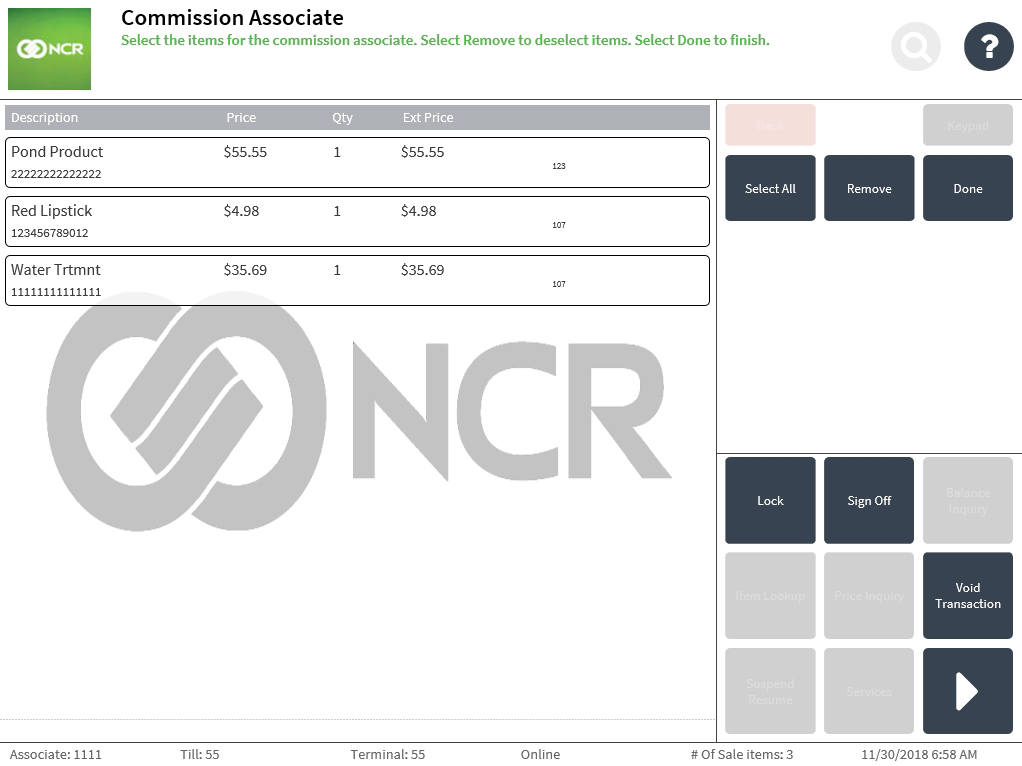Open the Keypad button
The width and height of the screenshot is (1022, 766).
pos(967,125)
